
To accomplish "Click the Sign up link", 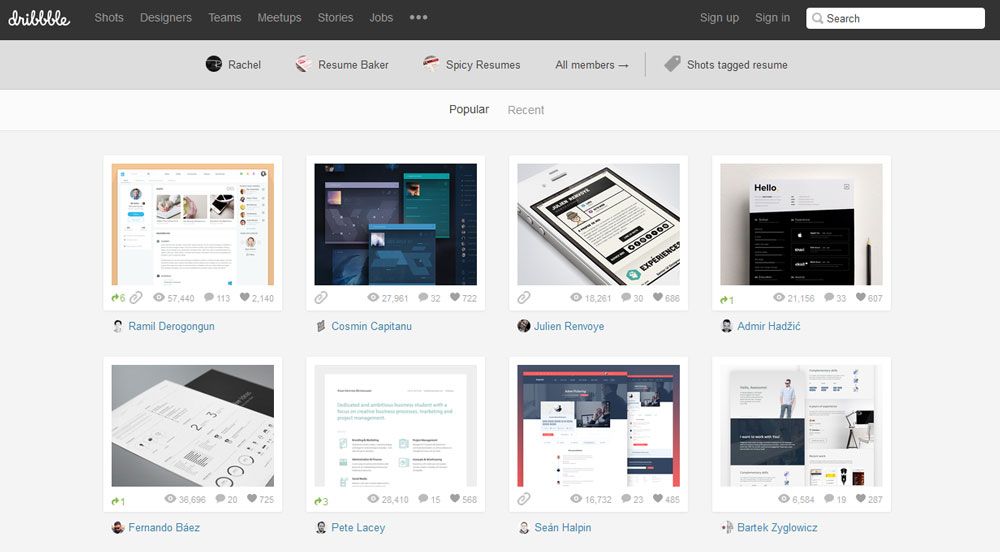I will 719,18.
